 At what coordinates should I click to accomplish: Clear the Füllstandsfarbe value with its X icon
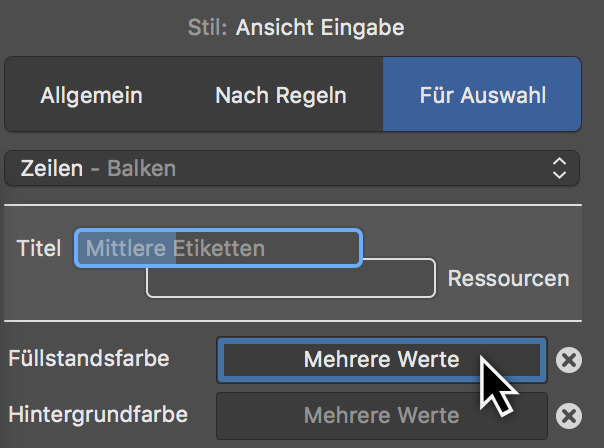pos(569,360)
